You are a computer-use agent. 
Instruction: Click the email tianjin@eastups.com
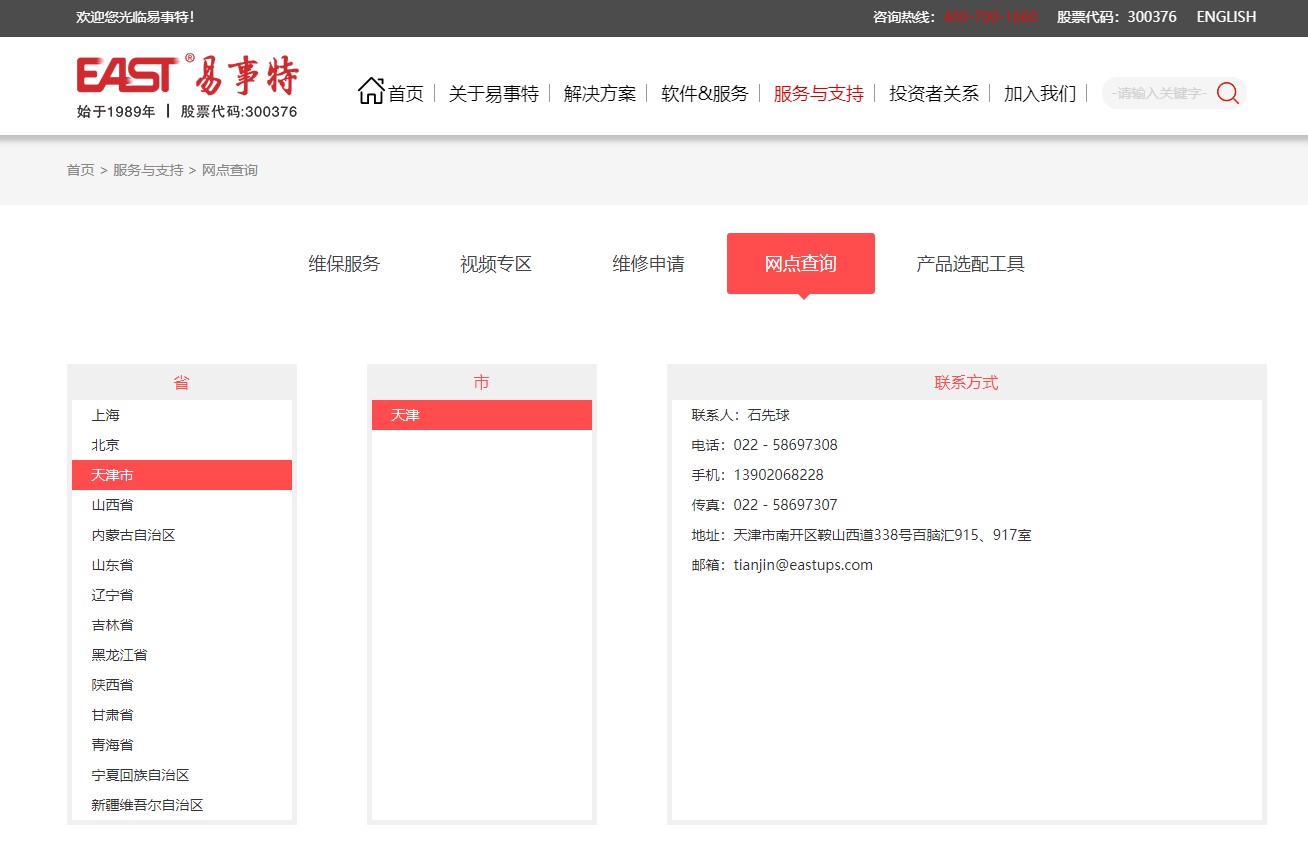(x=803, y=565)
